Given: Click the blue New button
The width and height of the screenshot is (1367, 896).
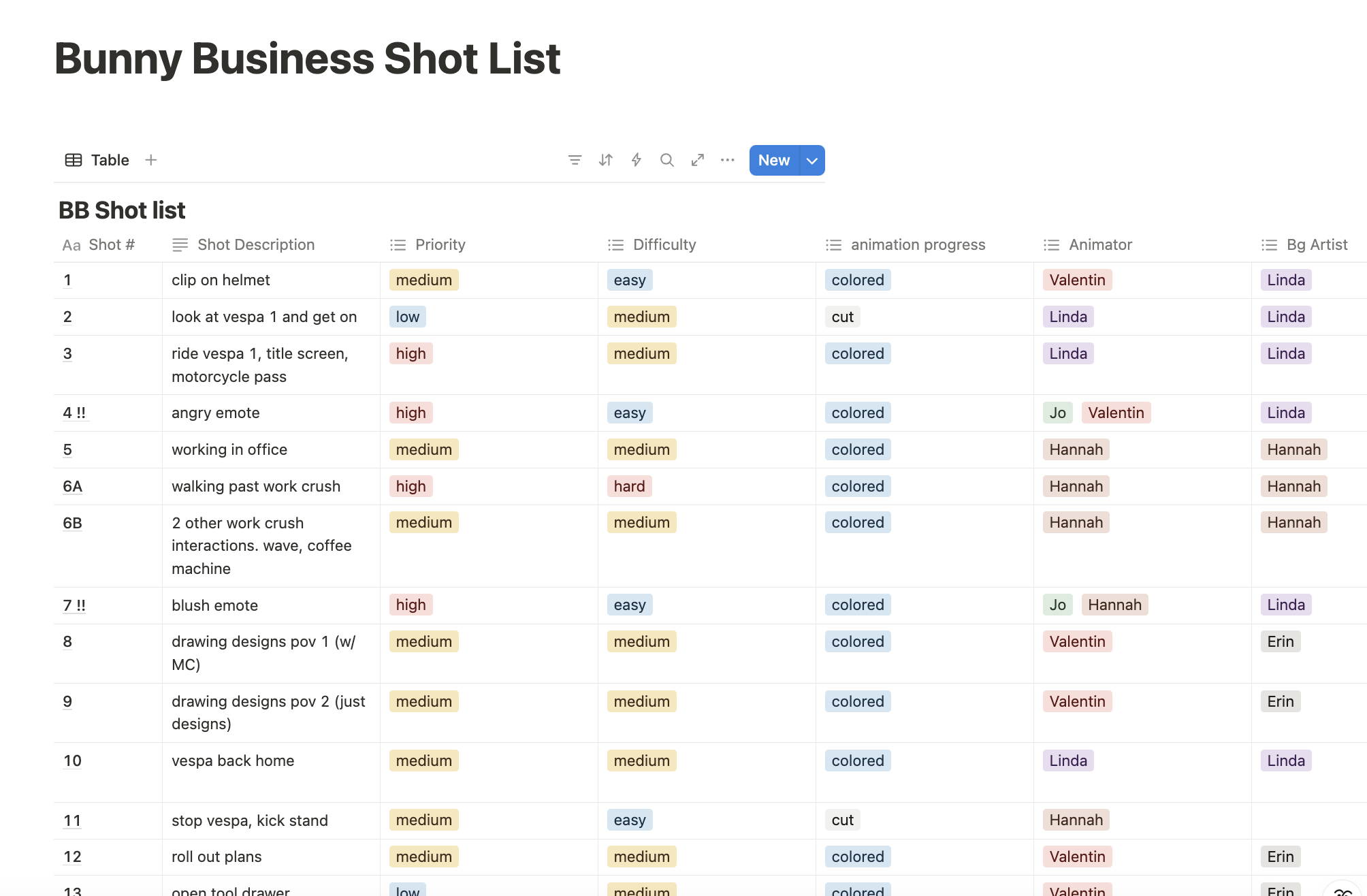Looking at the screenshot, I should [x=774, y=160].
